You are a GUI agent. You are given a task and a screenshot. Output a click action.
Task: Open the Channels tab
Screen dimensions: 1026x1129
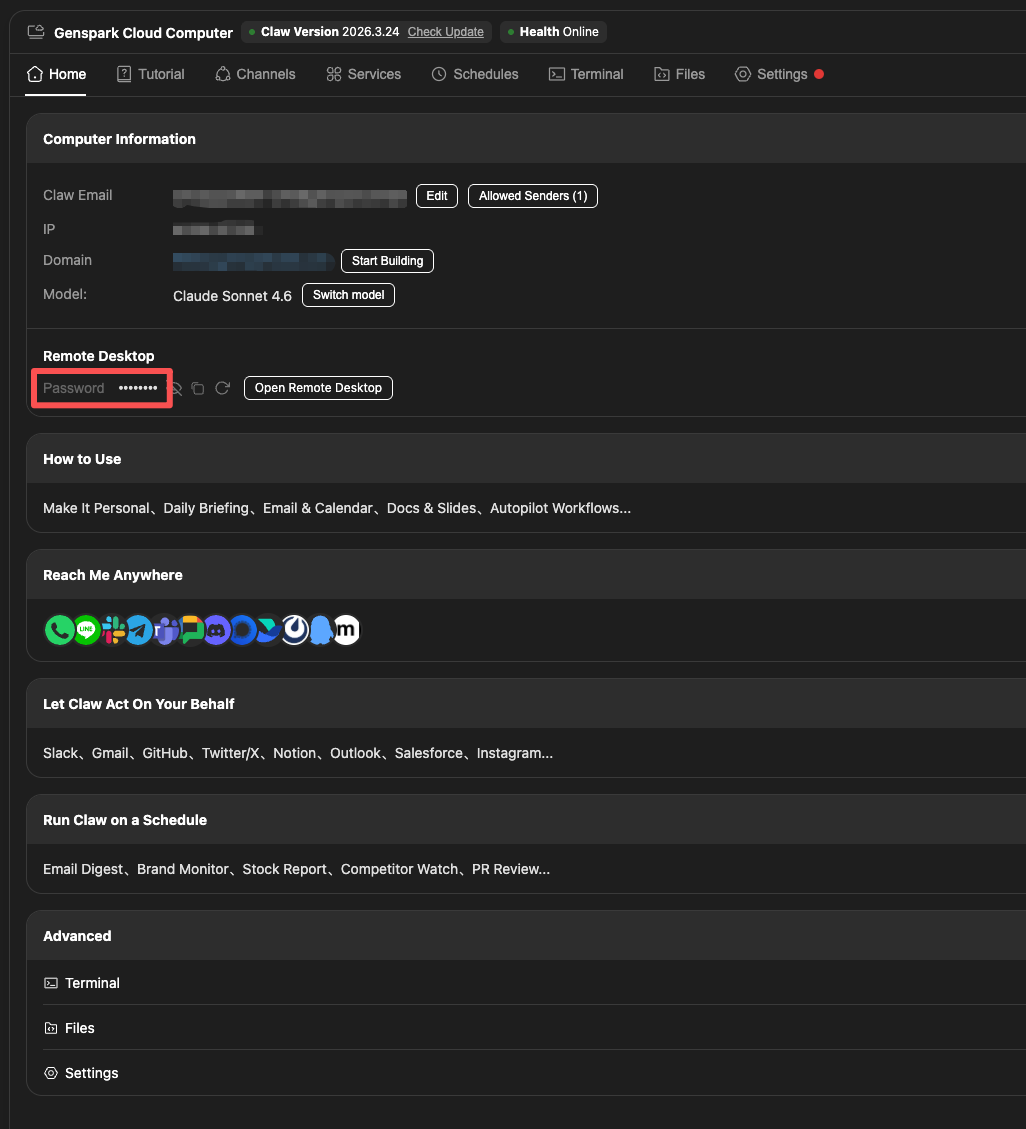(255, 74)
